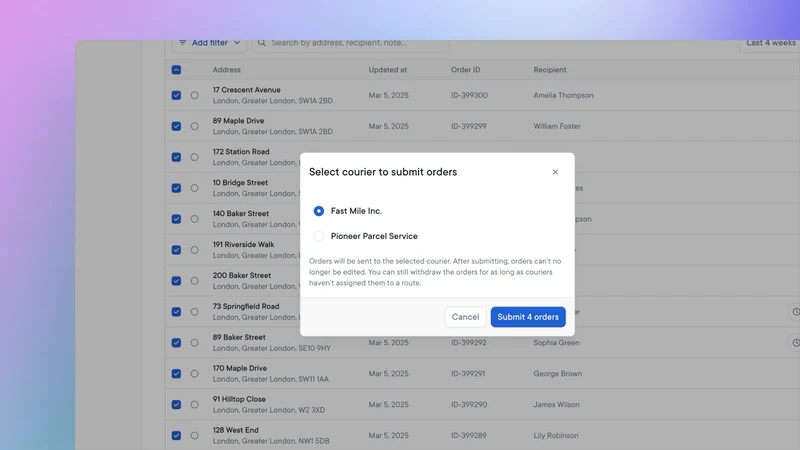Click order ID-399289
800x450 pixels.
click(469, 436)
